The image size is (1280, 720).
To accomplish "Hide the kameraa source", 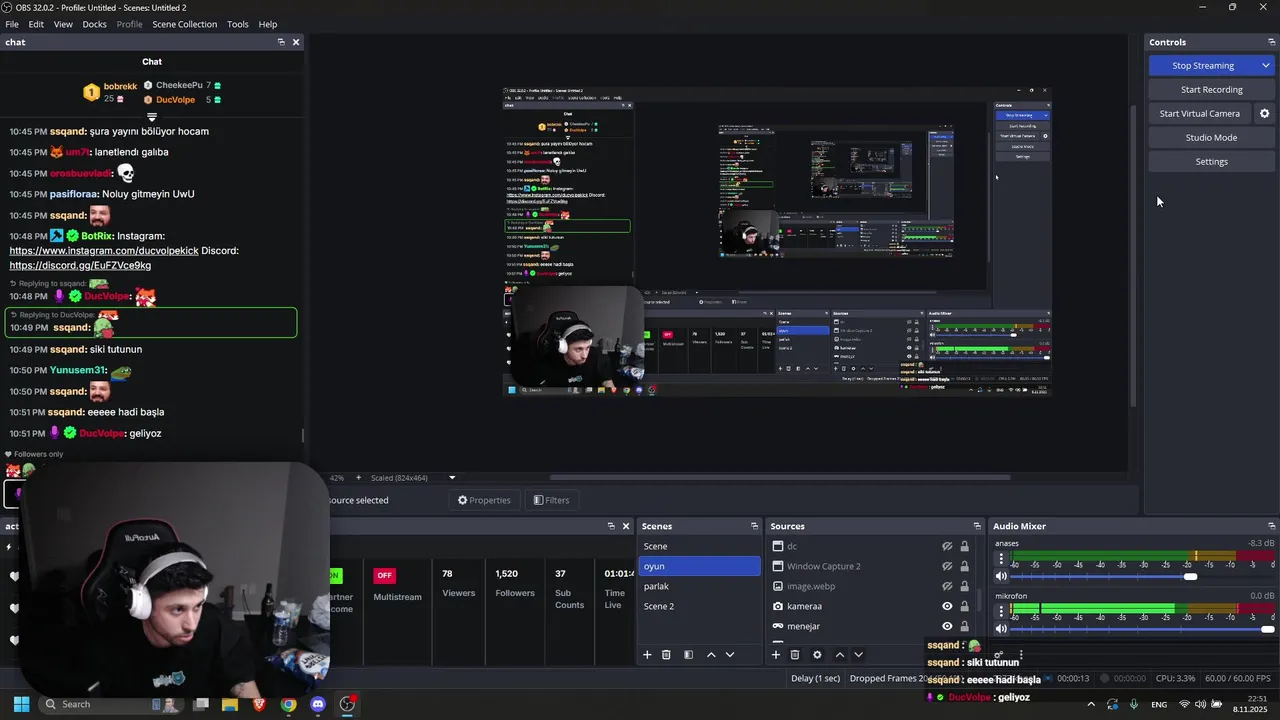I will click(947, 606).
